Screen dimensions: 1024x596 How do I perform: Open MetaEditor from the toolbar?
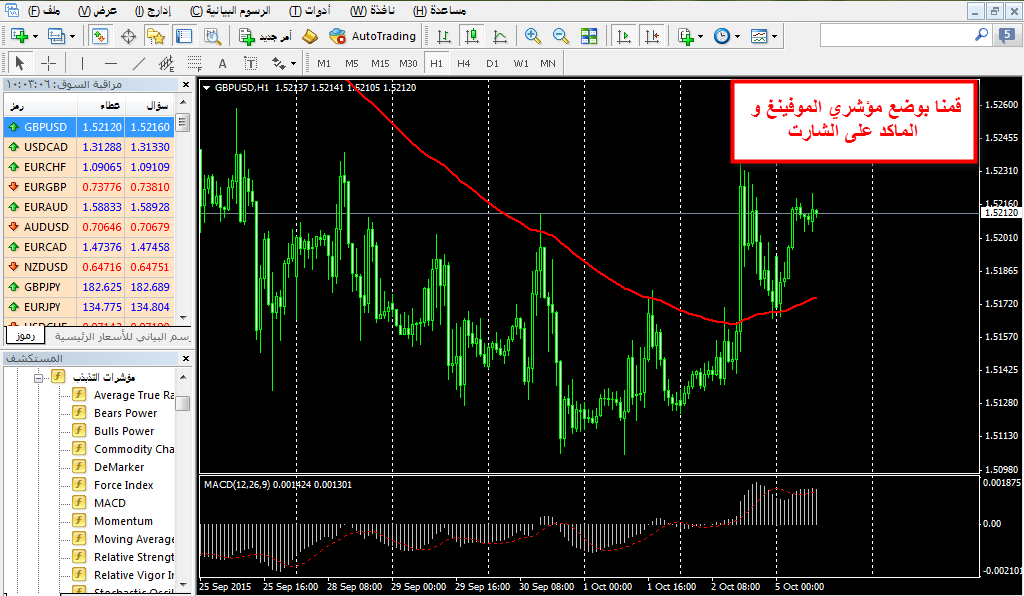310,37
